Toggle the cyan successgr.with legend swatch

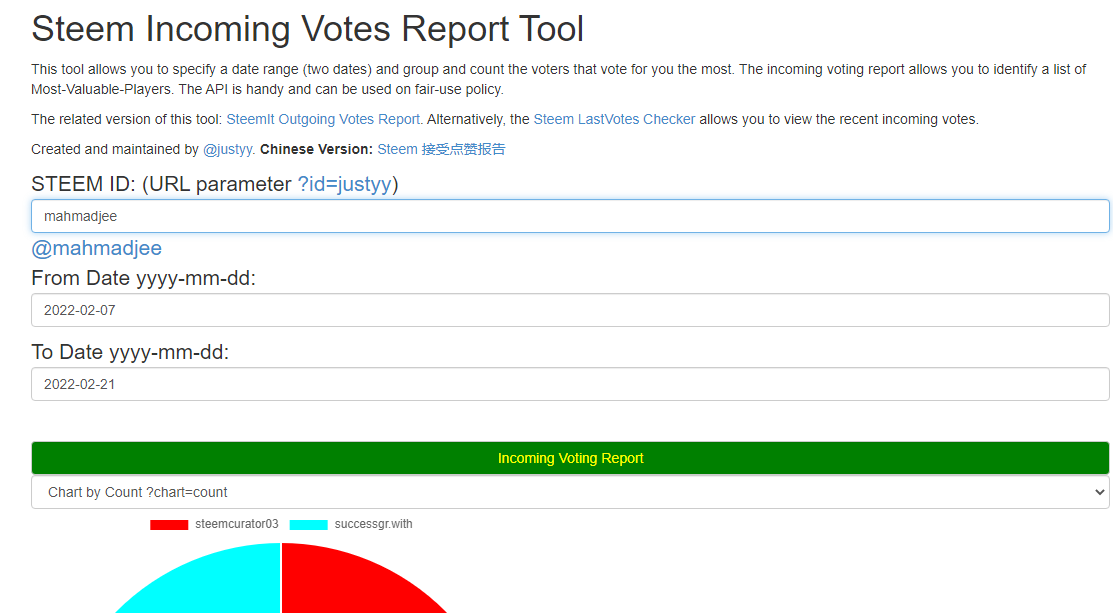click(x=308, y=524)
